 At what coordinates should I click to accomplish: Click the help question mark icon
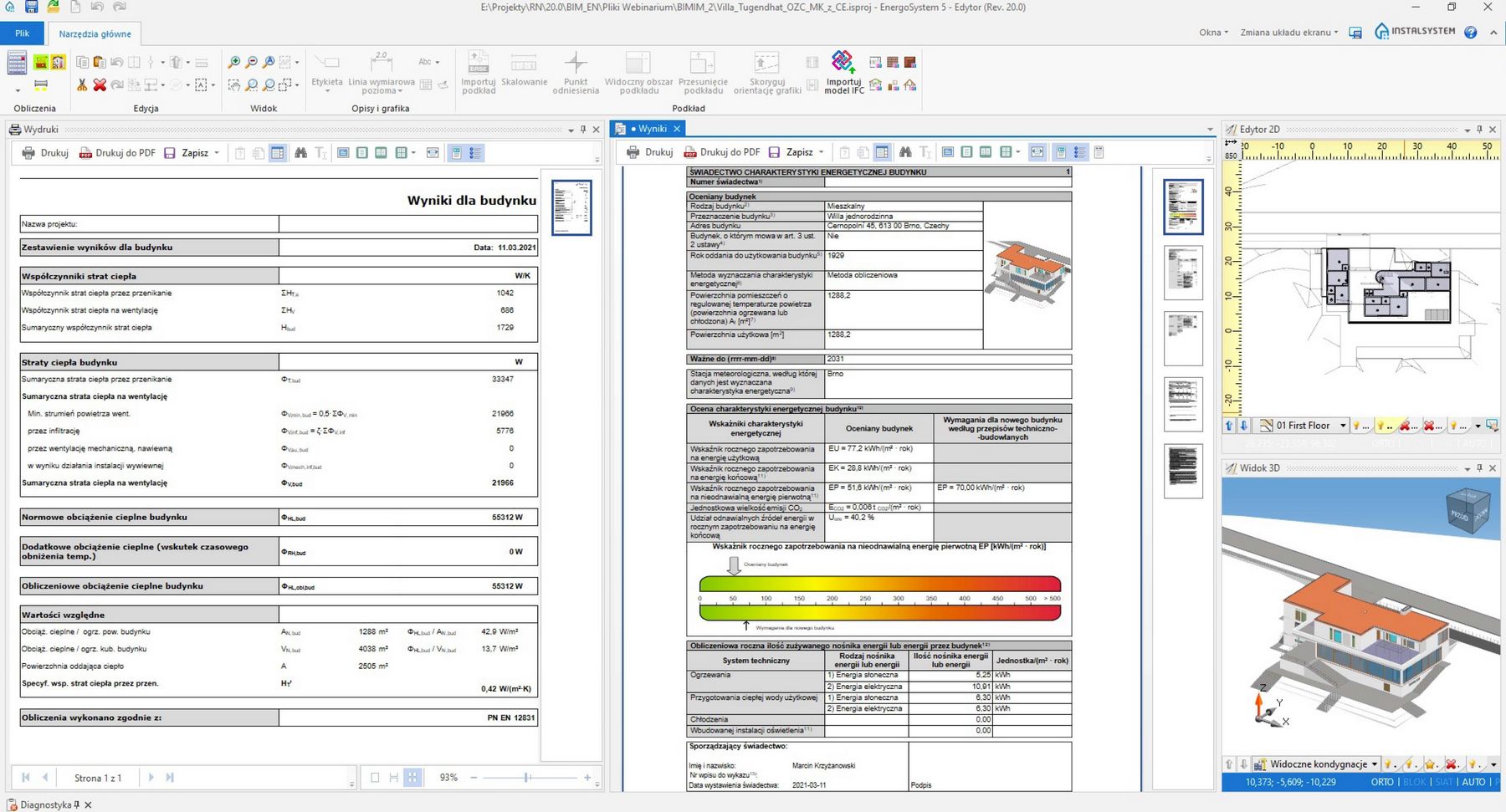pos(1470,32)
